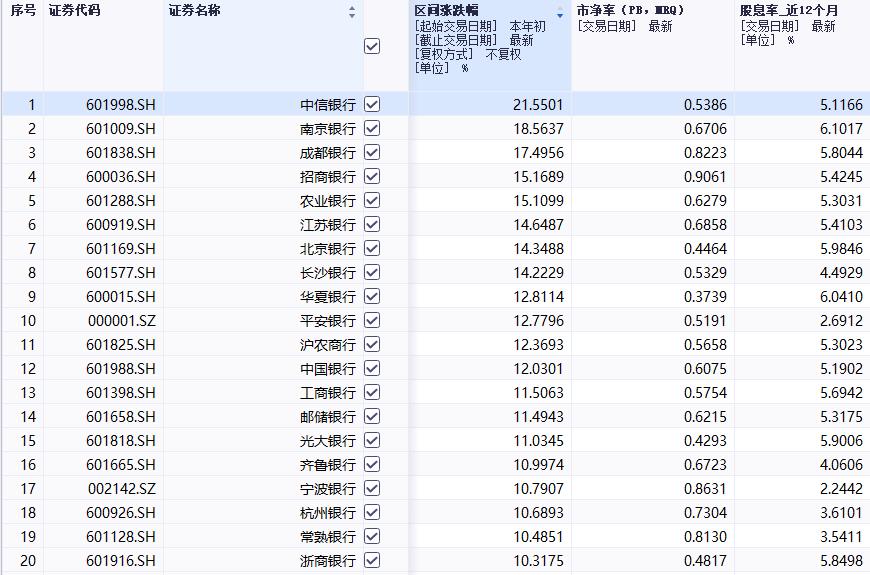870x575 pixels.
Task: Select security code 000001.SZ
Action: click(122, 320)
